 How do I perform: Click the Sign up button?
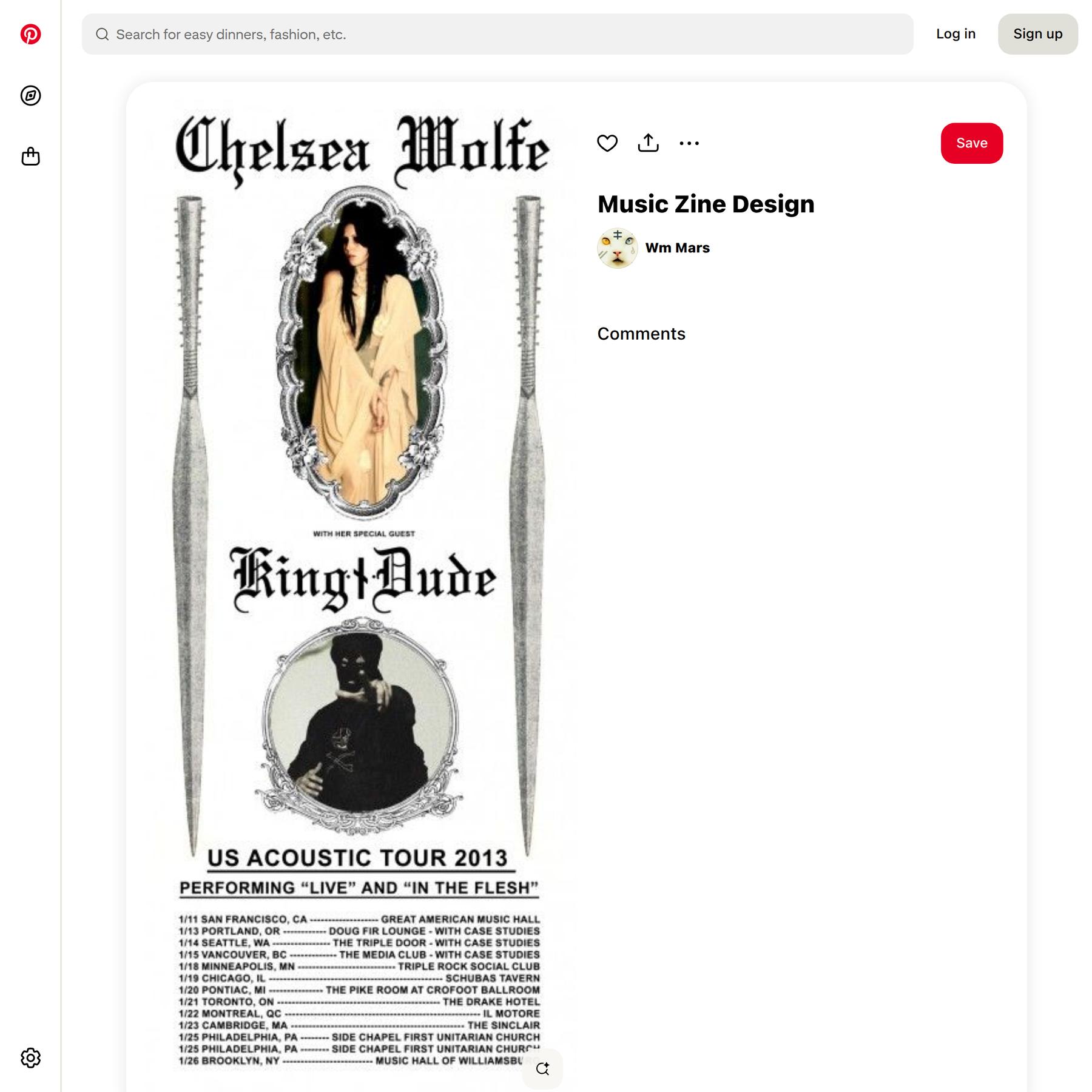pos(1038,34)
